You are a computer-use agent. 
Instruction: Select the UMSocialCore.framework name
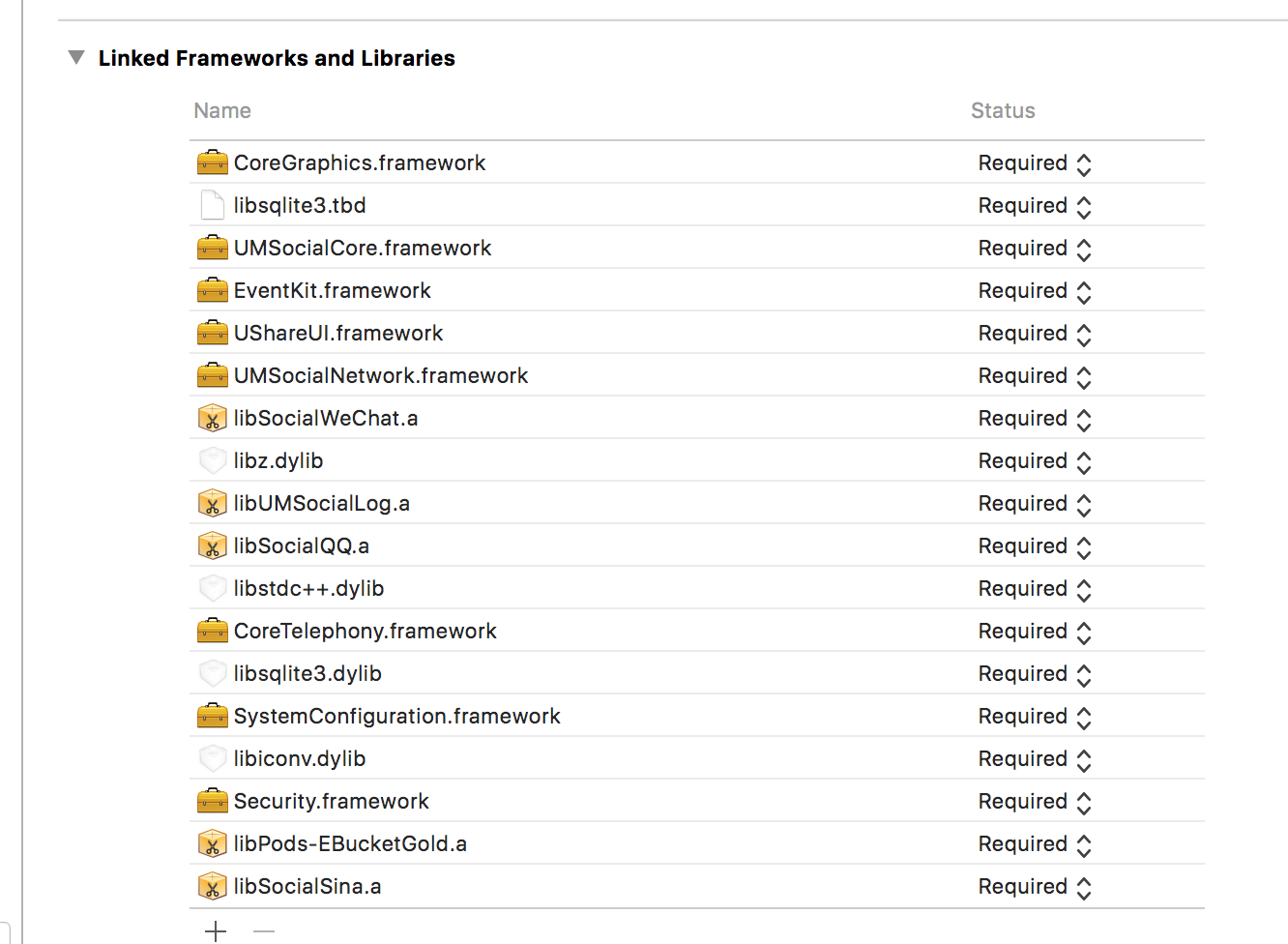(363, 248)
